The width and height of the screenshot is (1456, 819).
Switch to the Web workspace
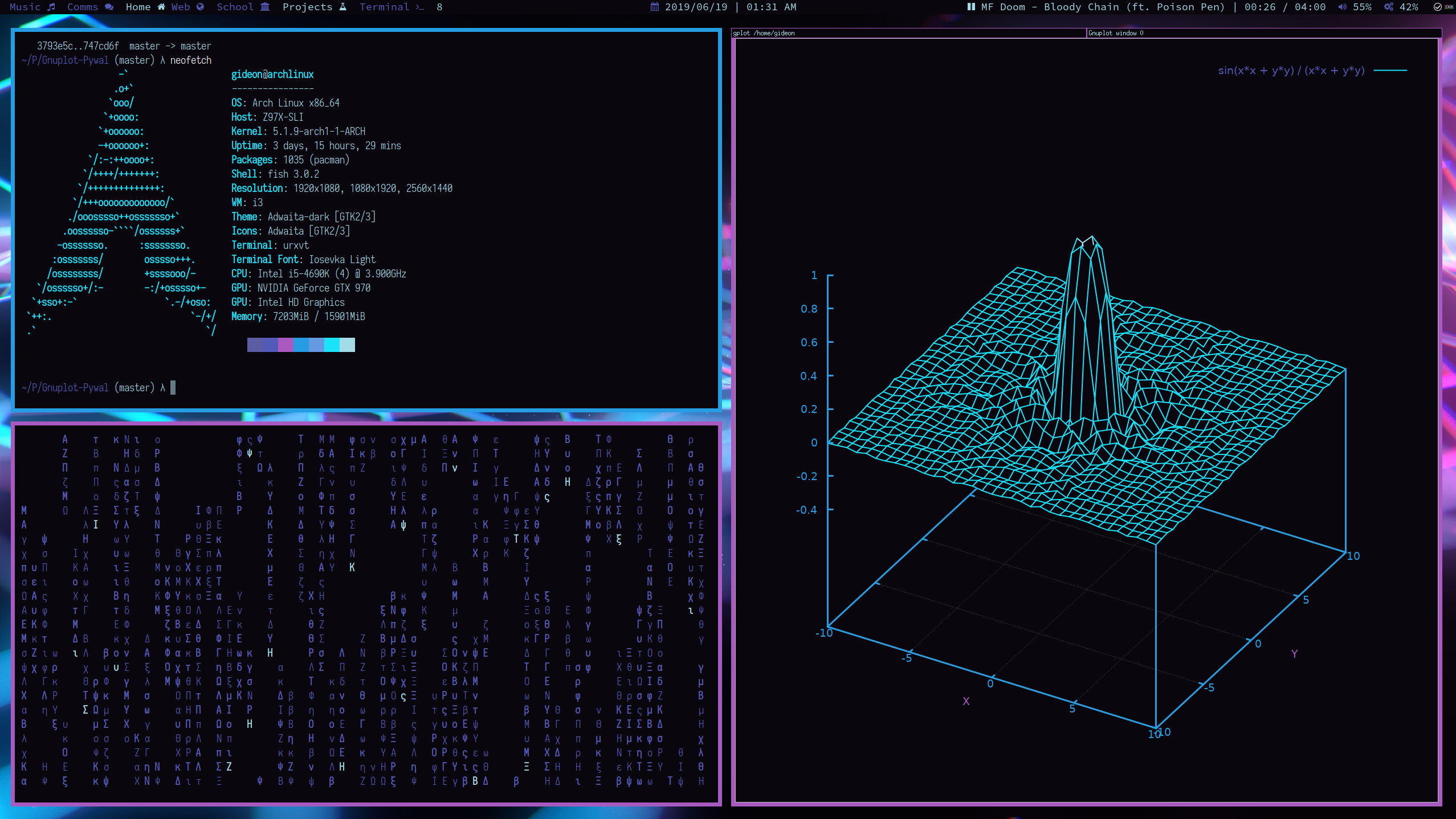pos(187,7)
